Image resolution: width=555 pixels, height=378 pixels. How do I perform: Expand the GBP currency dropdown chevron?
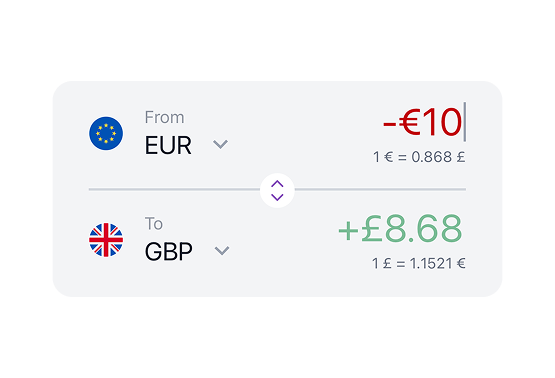point(222,251)
